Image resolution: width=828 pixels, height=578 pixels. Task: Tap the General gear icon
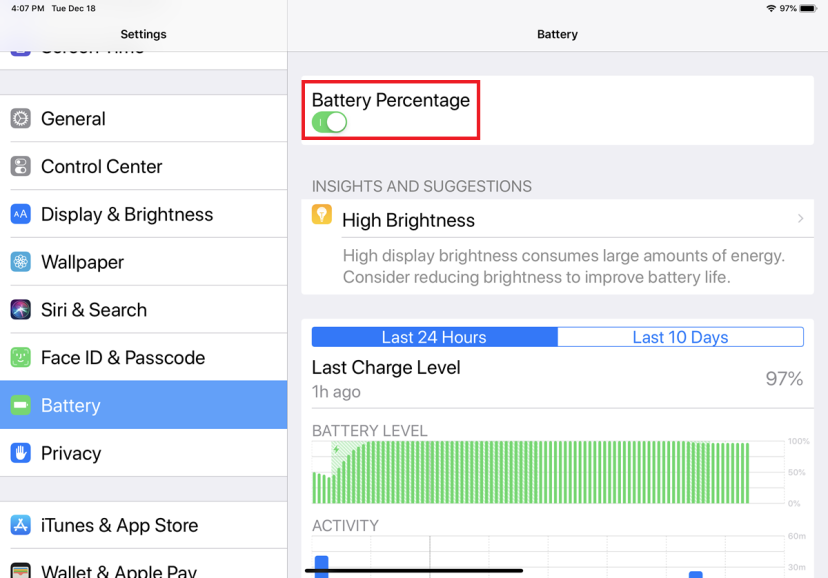click(20, 119)
